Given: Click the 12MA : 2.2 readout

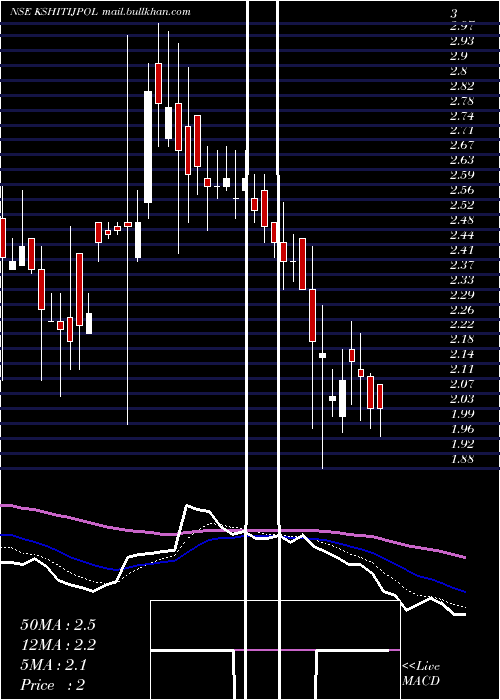Looking at the screenshot, I should point(58,645).
